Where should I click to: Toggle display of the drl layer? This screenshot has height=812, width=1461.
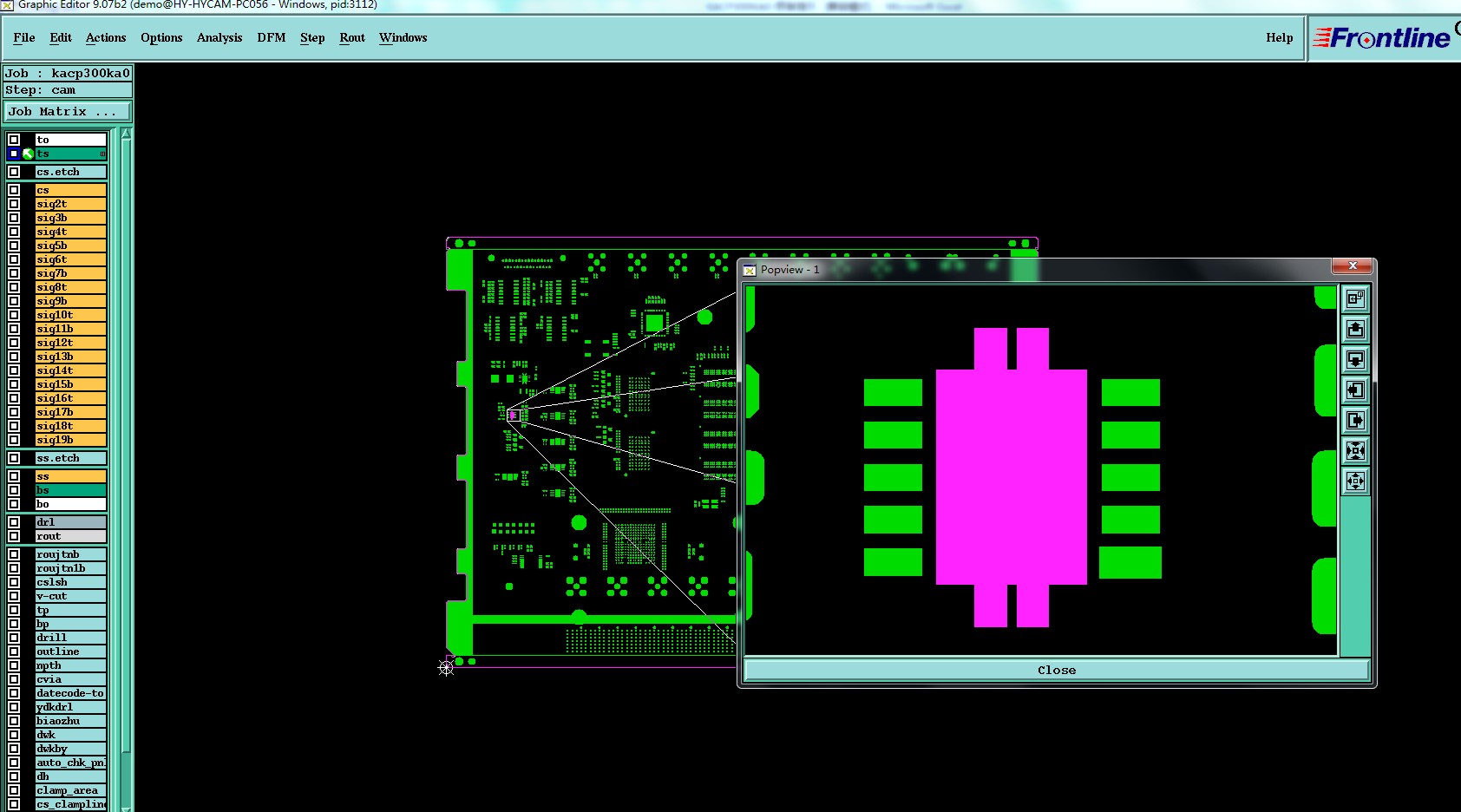[14, 522]
